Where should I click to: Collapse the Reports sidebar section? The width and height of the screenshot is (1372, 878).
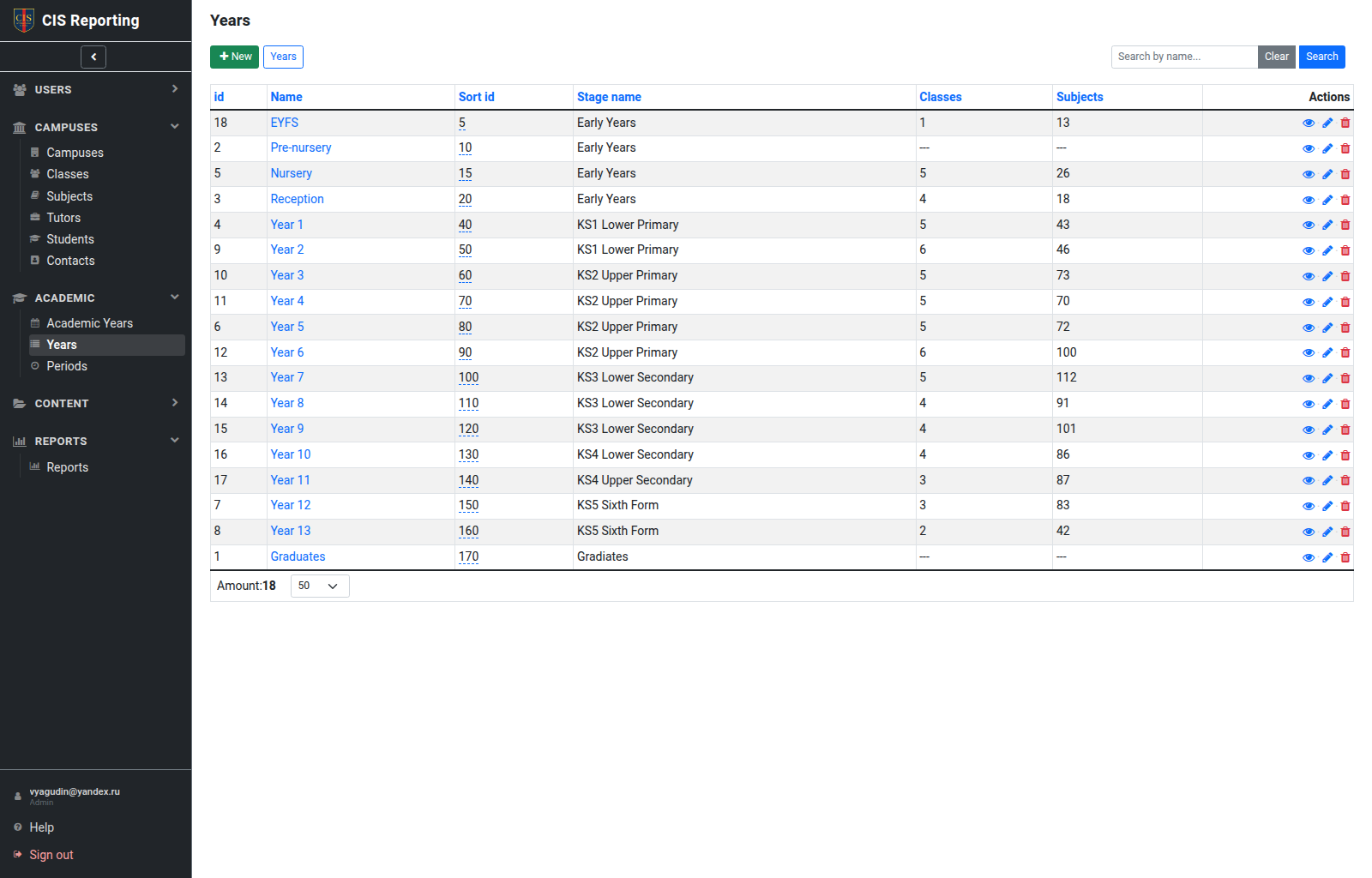(96, 441)
